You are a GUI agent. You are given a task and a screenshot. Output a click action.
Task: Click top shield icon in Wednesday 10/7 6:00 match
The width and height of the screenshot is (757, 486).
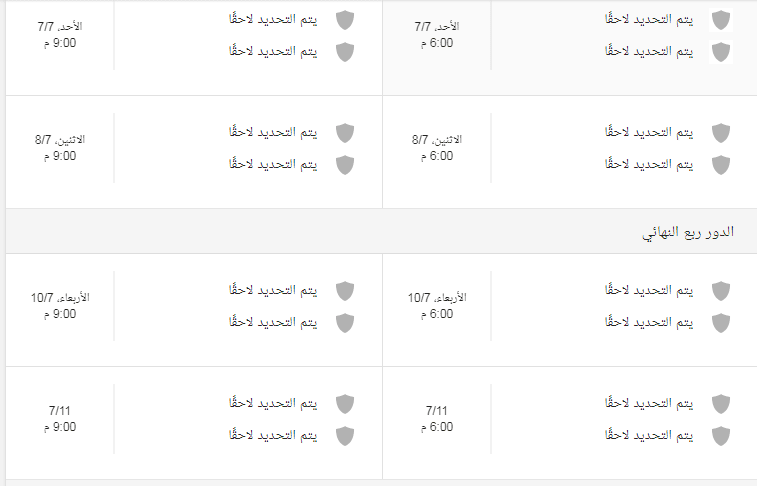click(x=721, y=291)
